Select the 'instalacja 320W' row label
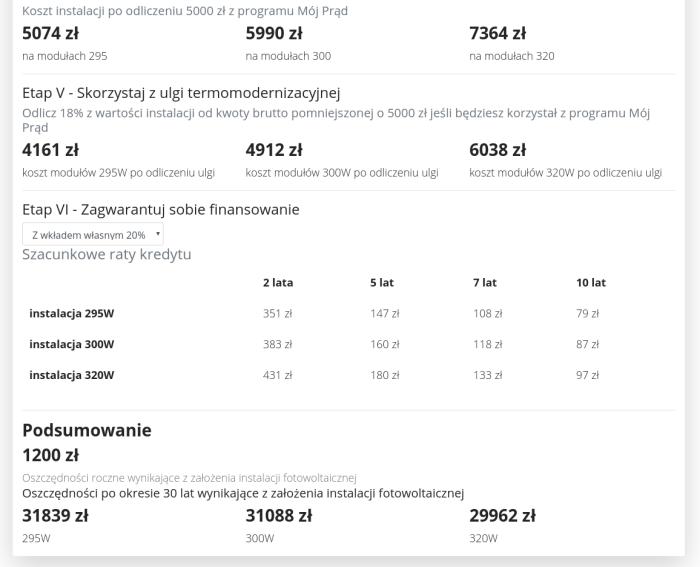This screenshot has width=700, height=567. point(72,375)
